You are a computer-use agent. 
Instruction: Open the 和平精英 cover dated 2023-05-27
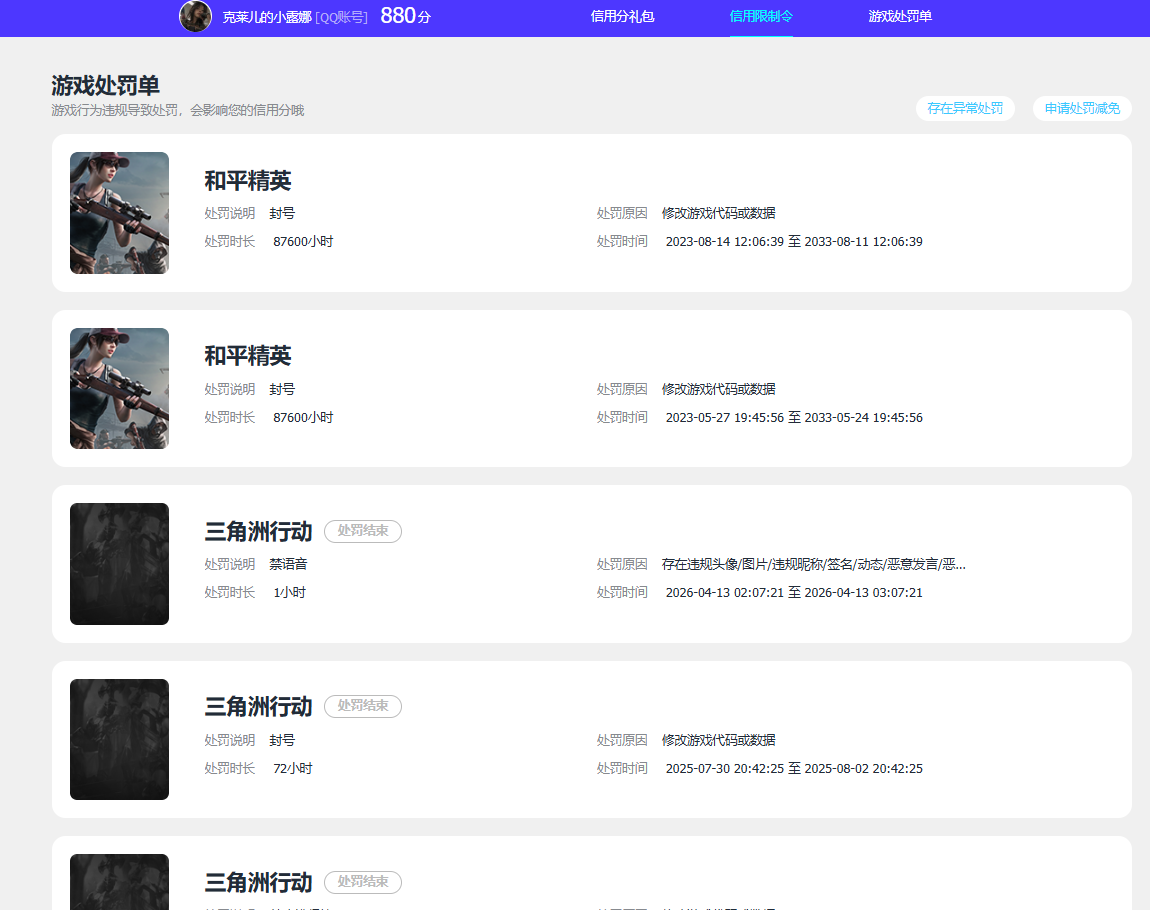tap(120, 389)
